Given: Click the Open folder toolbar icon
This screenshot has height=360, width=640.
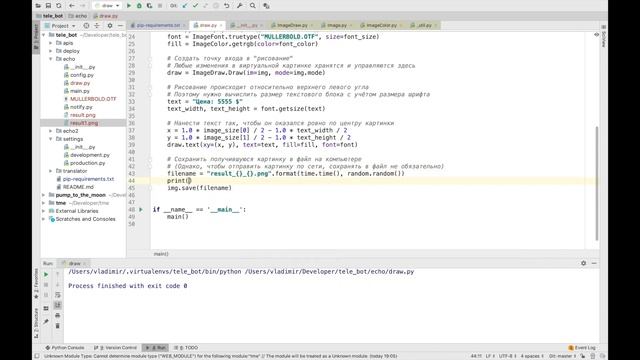Looking at the screenshot, I should pyautogui.click(x=38, y=6).
